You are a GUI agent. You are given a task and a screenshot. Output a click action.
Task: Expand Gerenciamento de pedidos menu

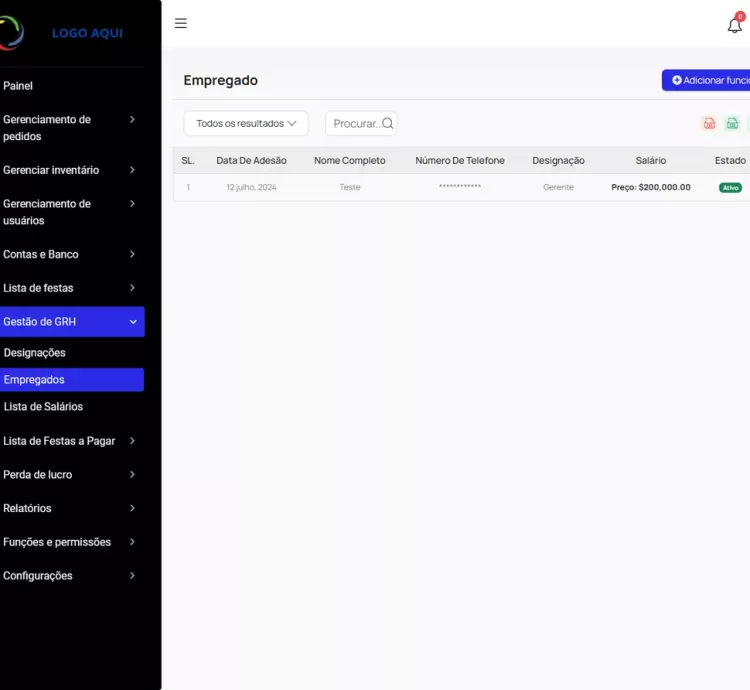pos(72,128)
